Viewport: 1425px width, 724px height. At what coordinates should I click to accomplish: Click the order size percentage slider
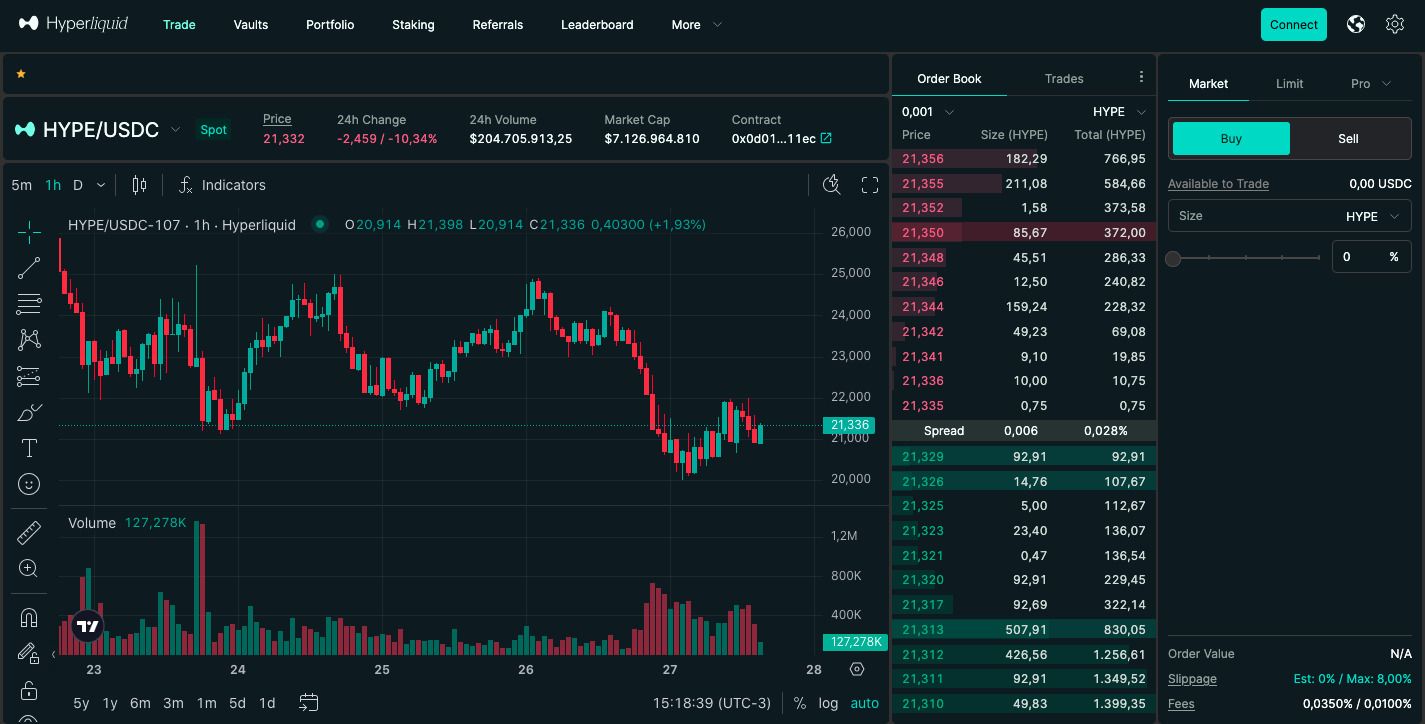(1245, 258)
